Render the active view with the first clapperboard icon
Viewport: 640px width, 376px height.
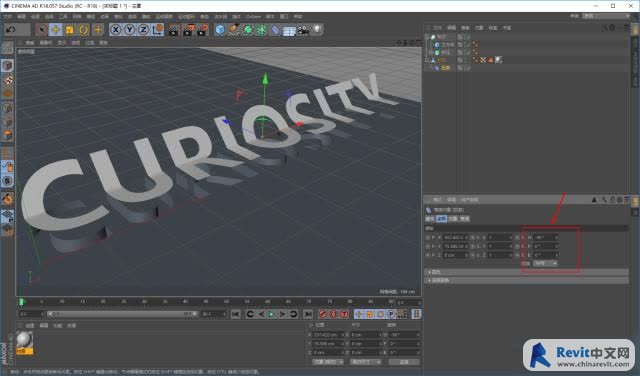click(173, 30)
